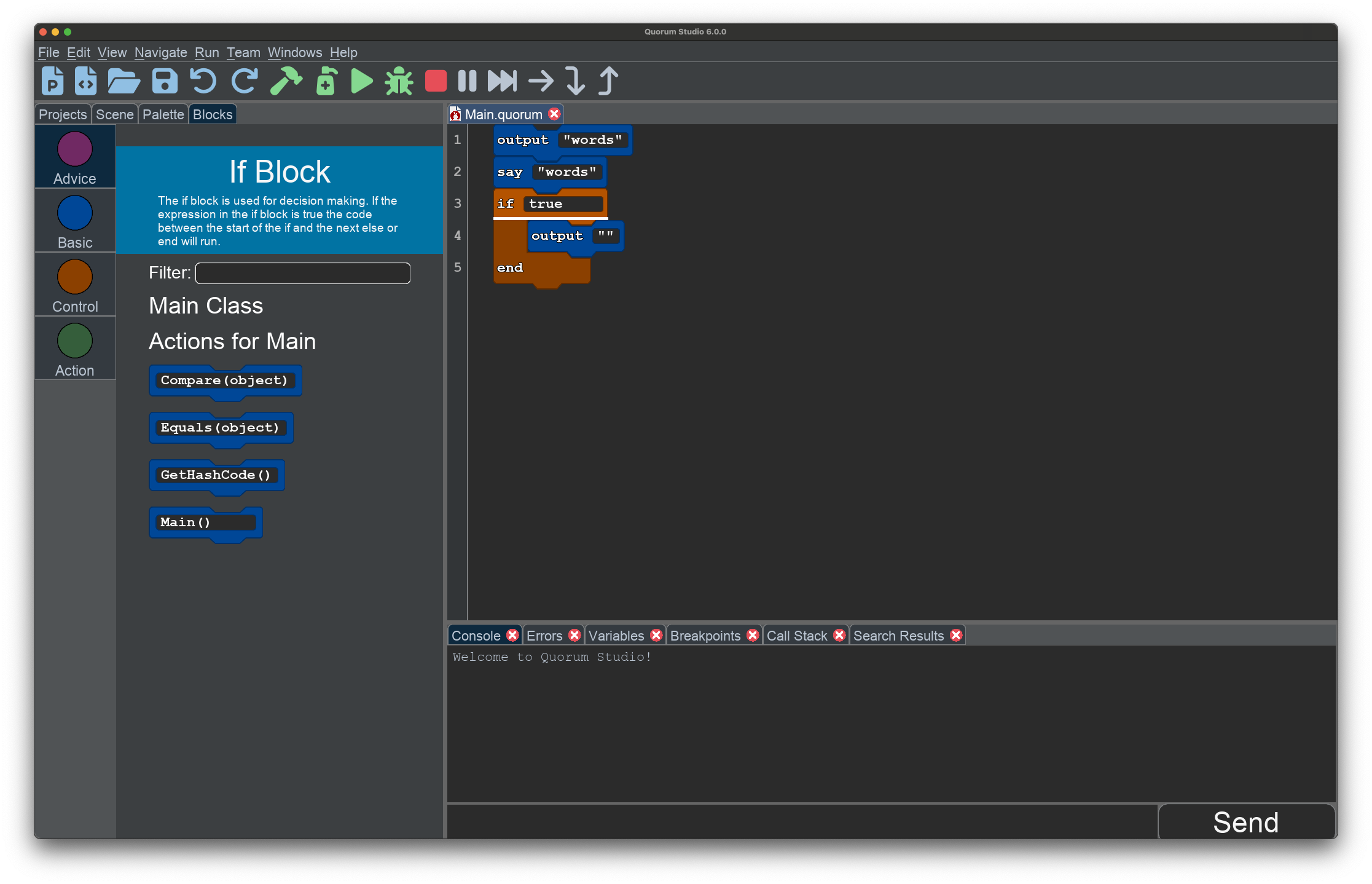Click the New Project toolbar icon

[53, 81]
